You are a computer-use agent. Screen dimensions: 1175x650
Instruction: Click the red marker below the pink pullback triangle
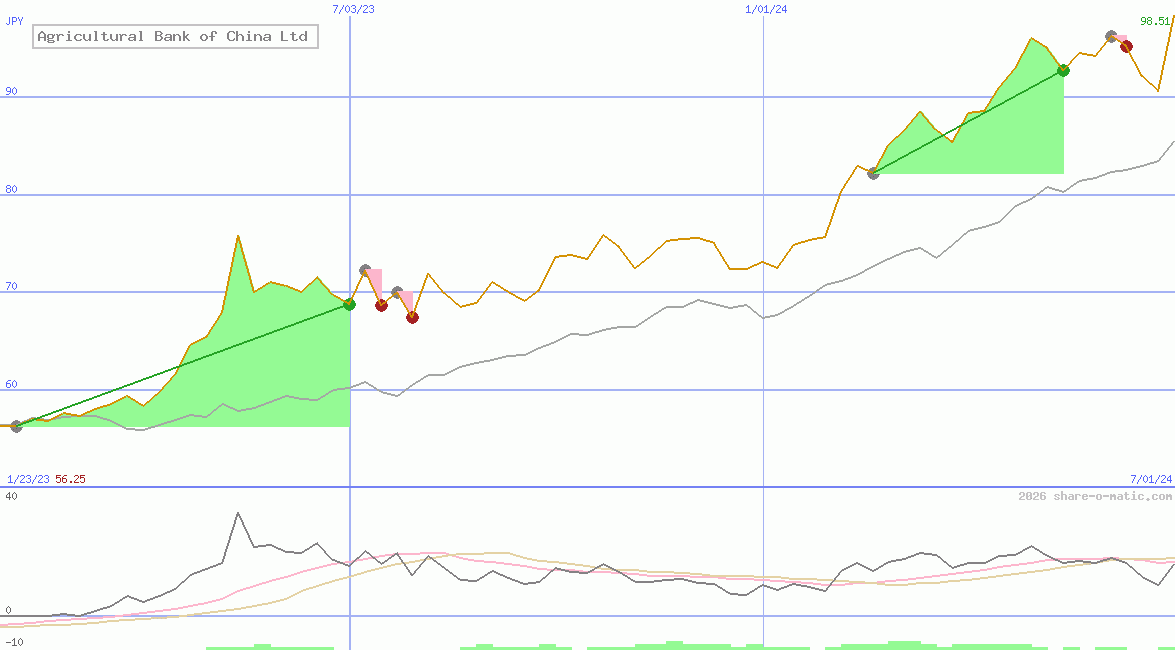[381, 305]
